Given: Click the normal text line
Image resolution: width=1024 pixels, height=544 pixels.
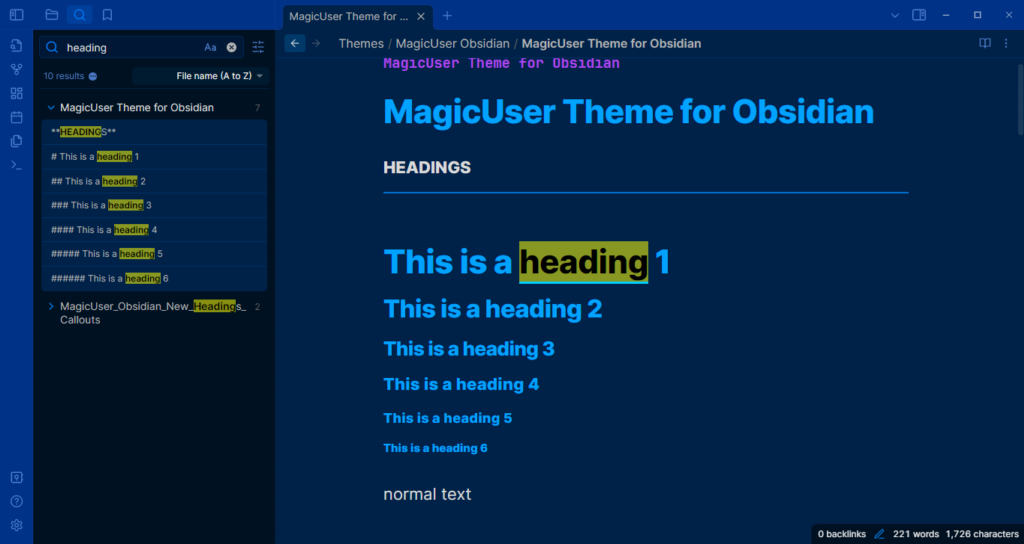Looking at the screenshot, I should tap(427, 494).
